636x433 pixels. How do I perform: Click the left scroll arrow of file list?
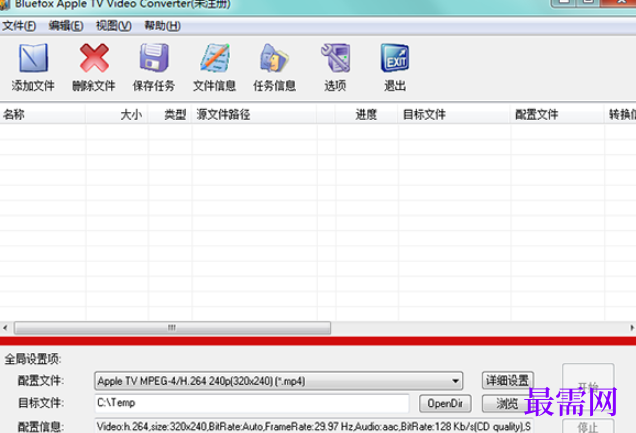(x=5, y=328)
